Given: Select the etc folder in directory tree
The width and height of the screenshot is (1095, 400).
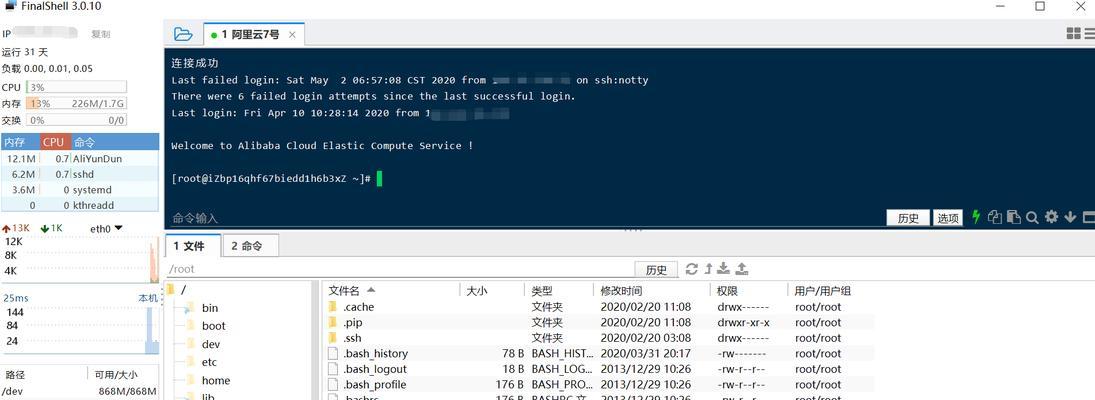Looking at the screenshot, I should pyautogui.click(x=210, y=362).
